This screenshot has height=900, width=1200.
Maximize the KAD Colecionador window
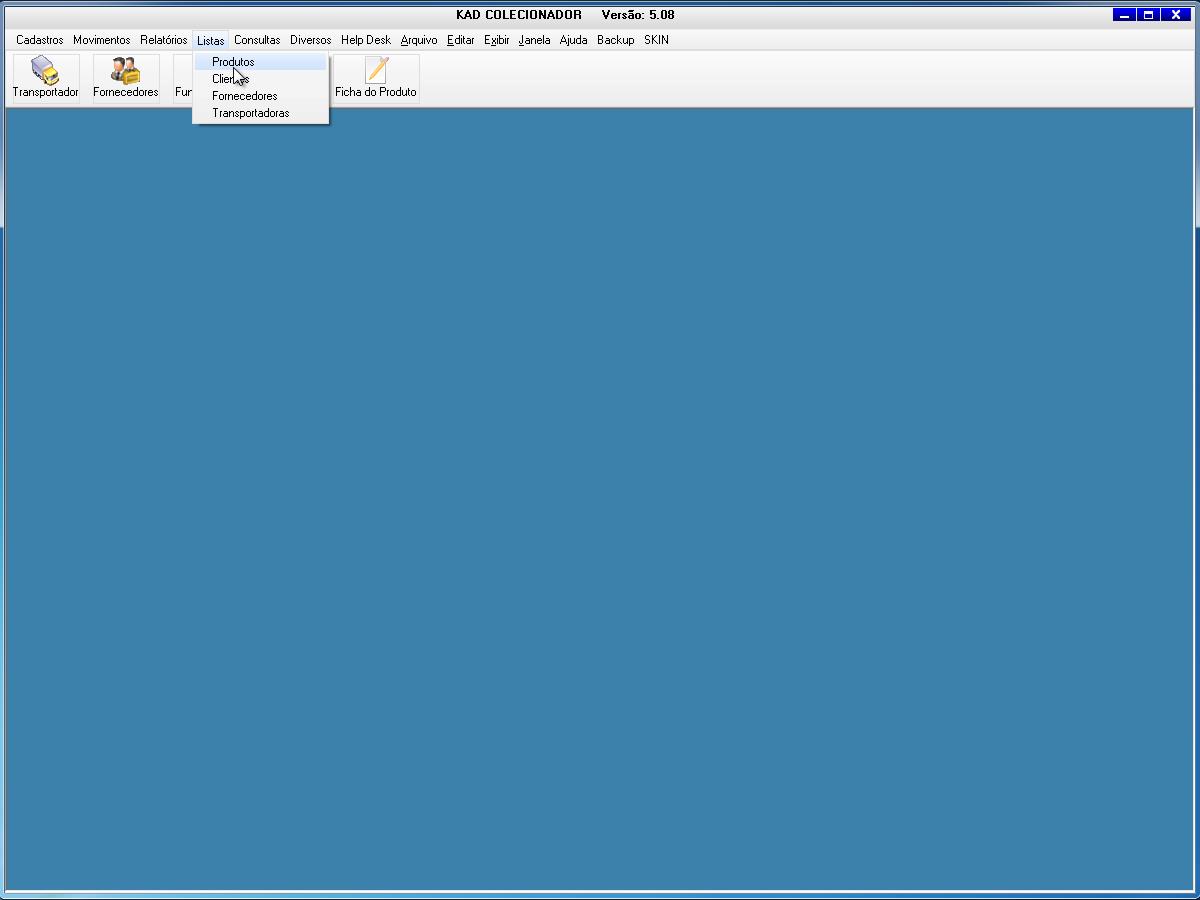pyautogui.click(x=1149, y=15)
